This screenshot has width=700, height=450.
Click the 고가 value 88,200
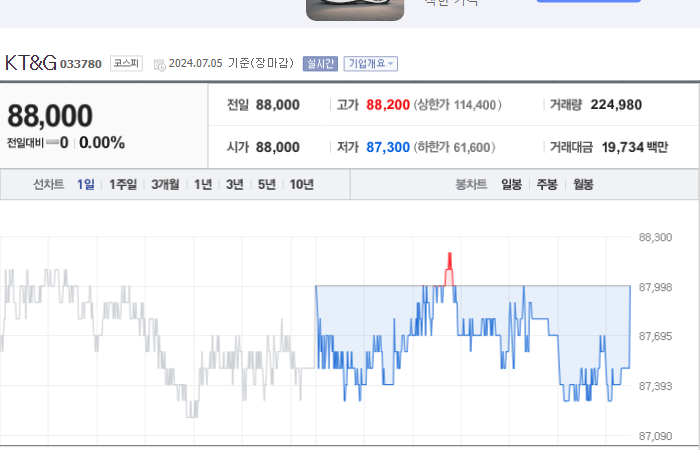(x=388, y=105)
